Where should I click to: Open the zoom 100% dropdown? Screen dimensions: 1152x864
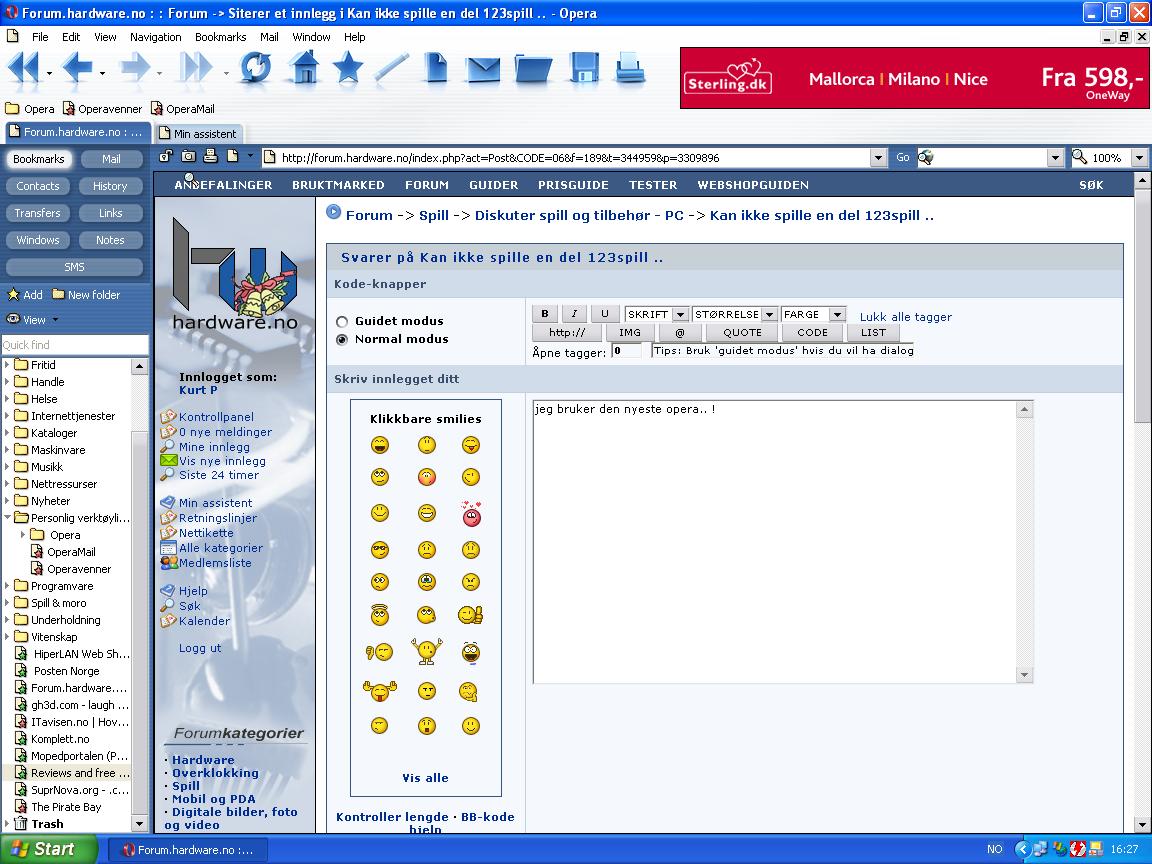(x=1139, y=157)
